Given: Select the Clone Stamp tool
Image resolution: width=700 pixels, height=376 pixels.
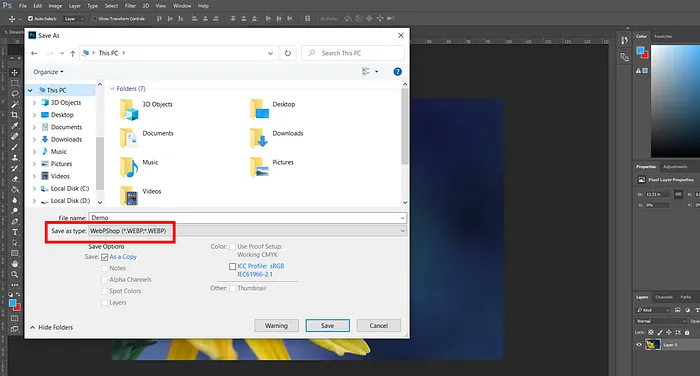Looking at the screenshot, I should pos(14,158).
